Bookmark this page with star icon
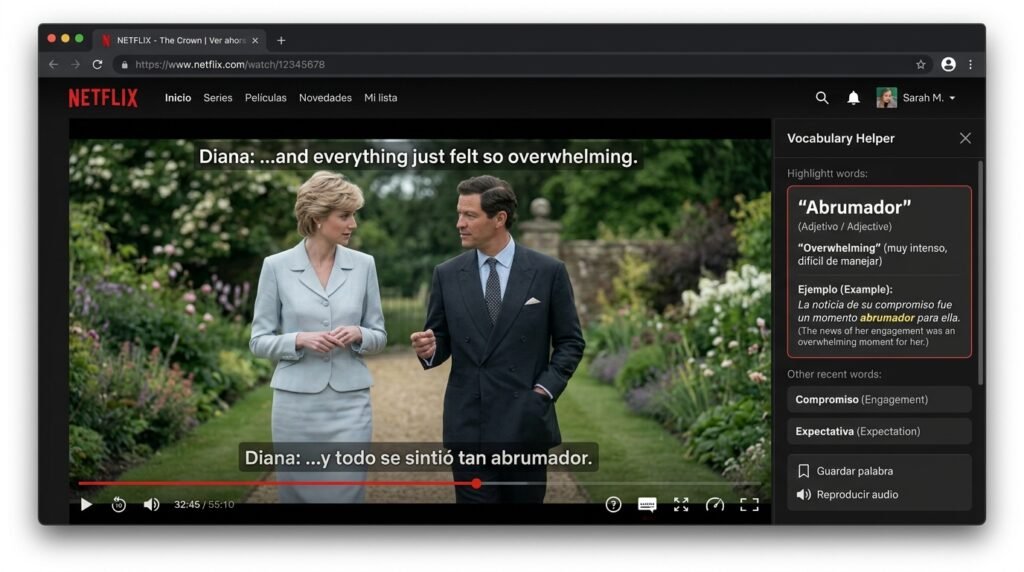 tap(921, 65)
